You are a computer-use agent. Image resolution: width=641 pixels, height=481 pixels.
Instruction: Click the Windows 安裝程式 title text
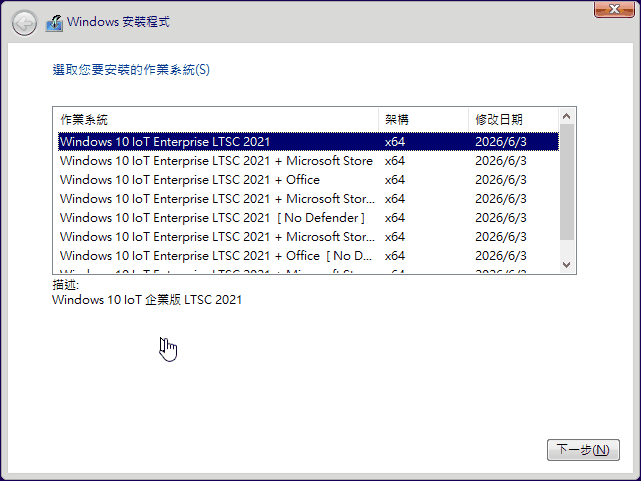pyautogui.click(x=118, y=22)
